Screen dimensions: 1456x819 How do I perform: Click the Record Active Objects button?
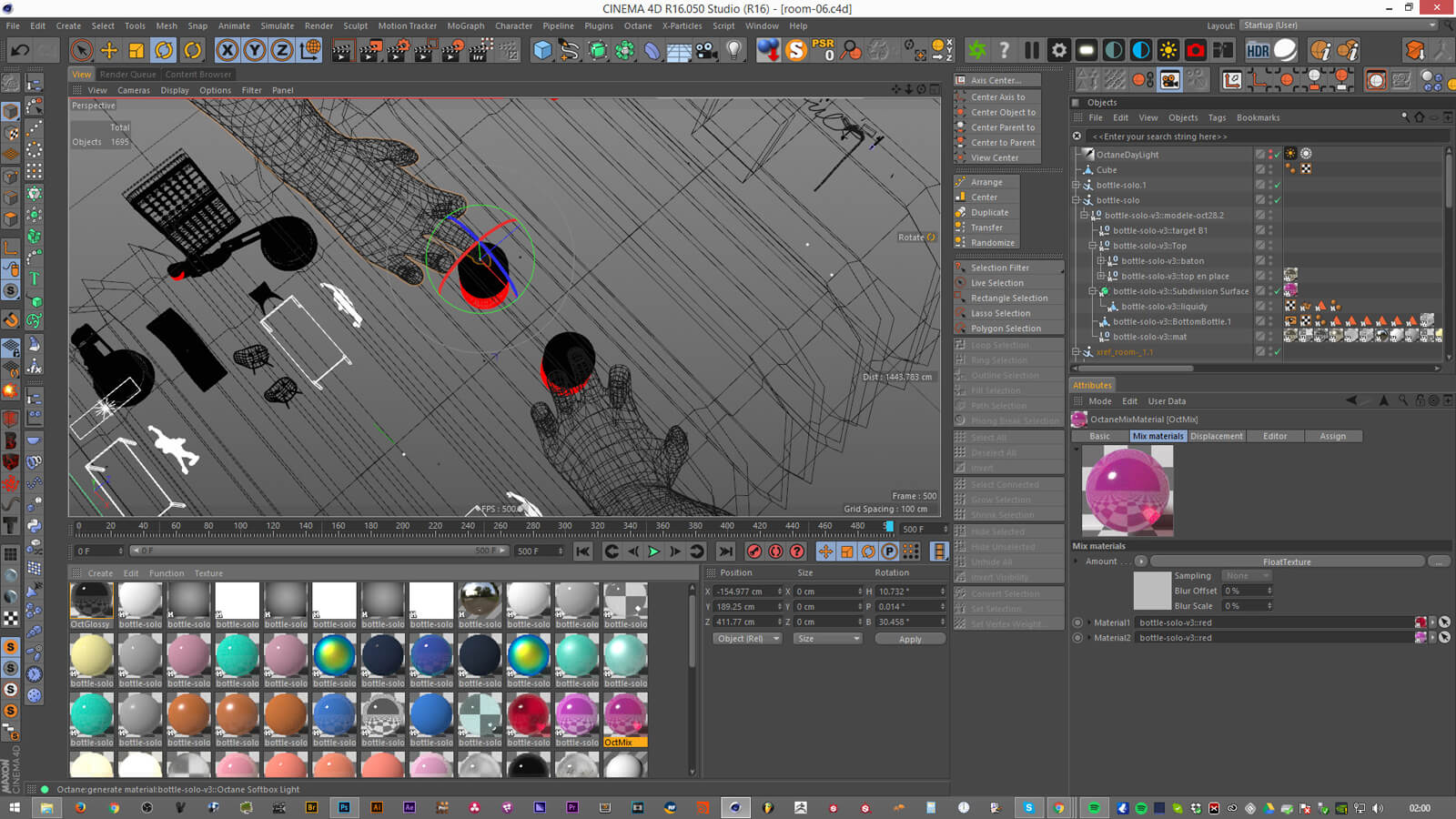pyautogui.click(x=754, y=551)
